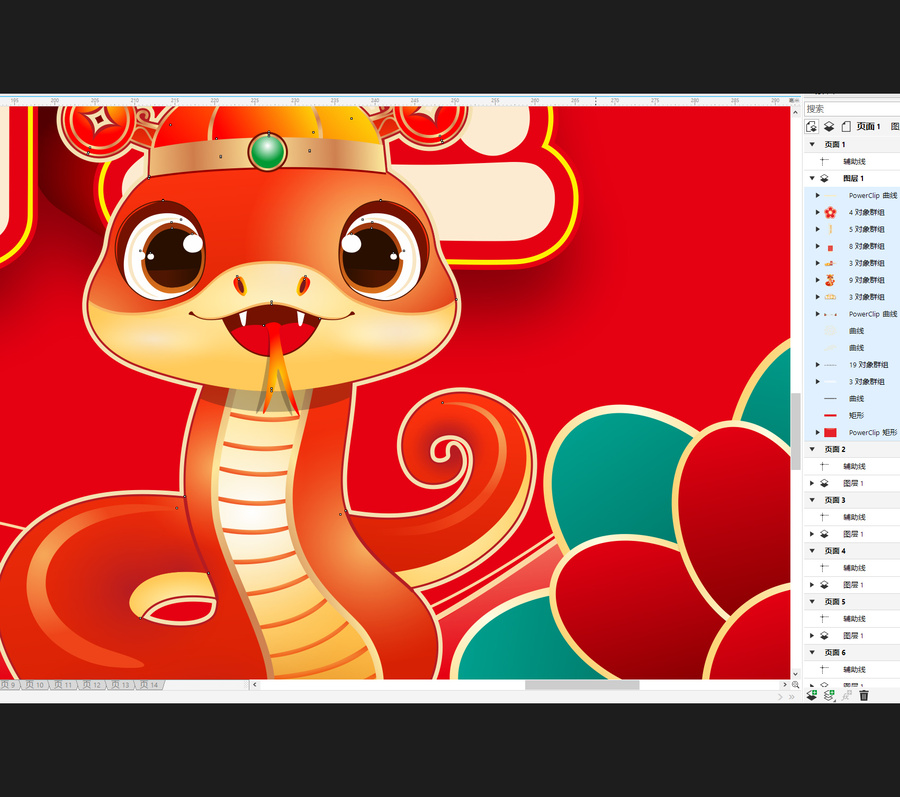This screenshot has height=797, width=900.
Task: Expand the 5 对象群组 item
Action: point(817,230)
